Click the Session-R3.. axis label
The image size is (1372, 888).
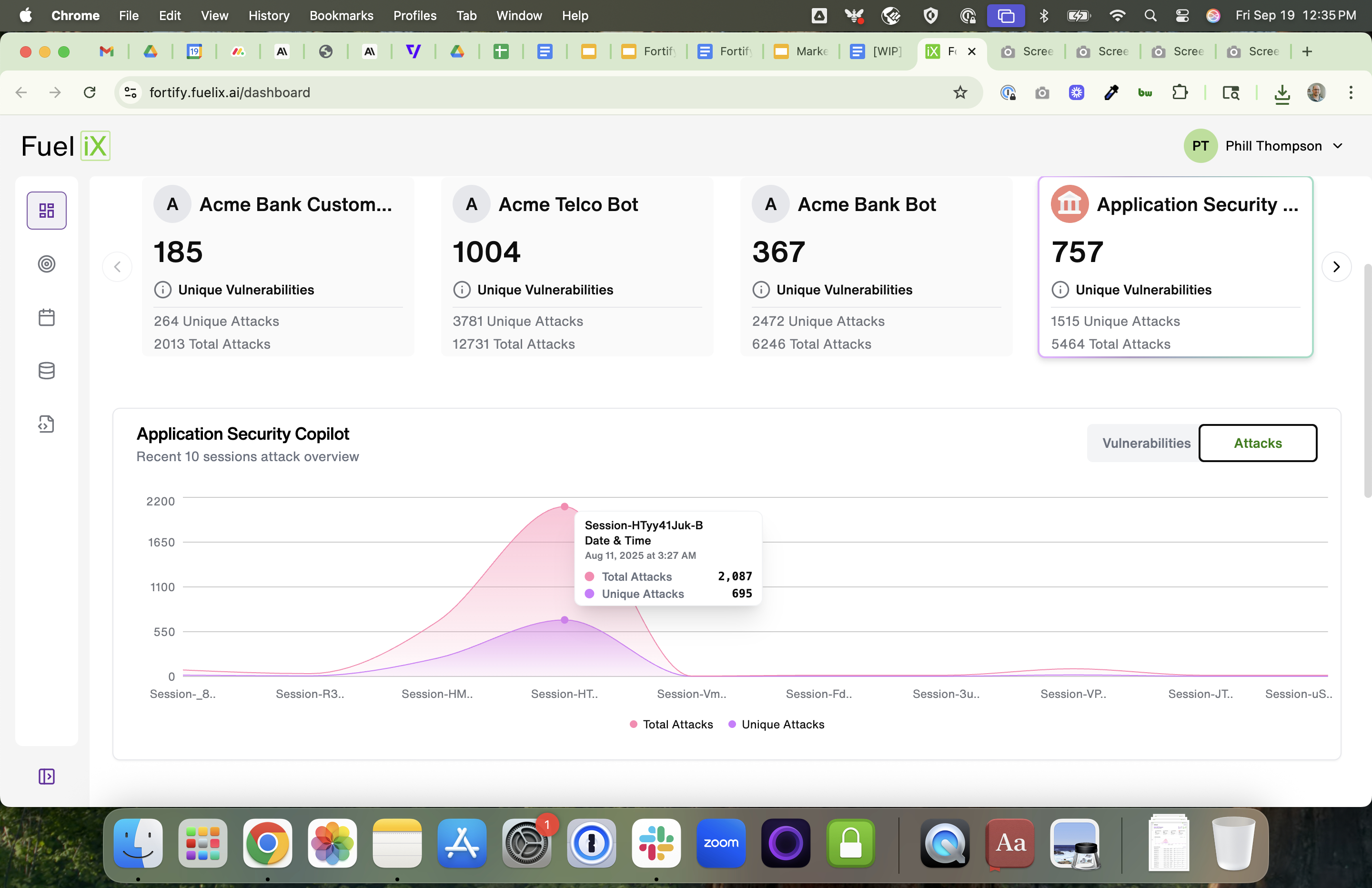click(310, 694)
